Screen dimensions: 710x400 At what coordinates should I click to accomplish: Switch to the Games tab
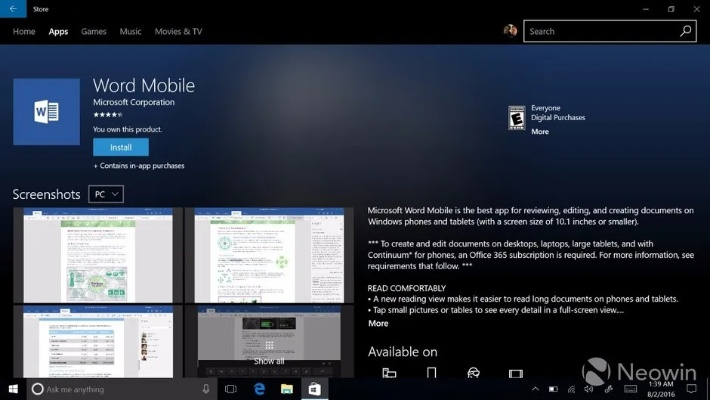pos(94,31)
